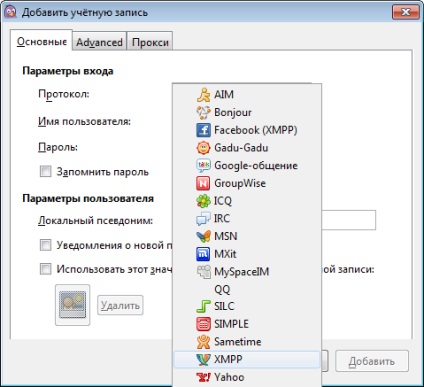
Task: Switch to the Основные tab
Action: (x=42, y=41)
